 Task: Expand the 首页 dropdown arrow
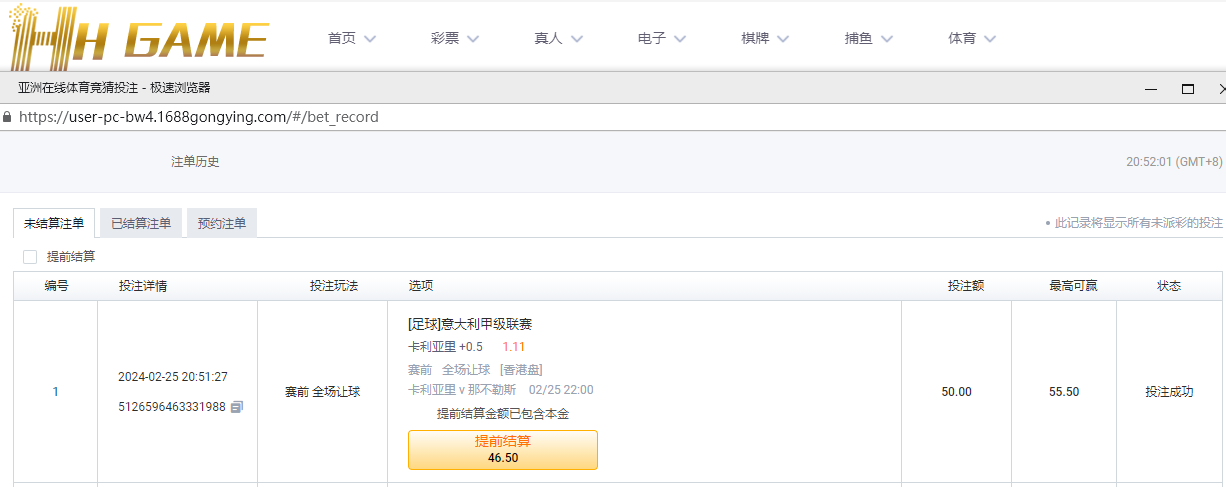click(370, 39)
